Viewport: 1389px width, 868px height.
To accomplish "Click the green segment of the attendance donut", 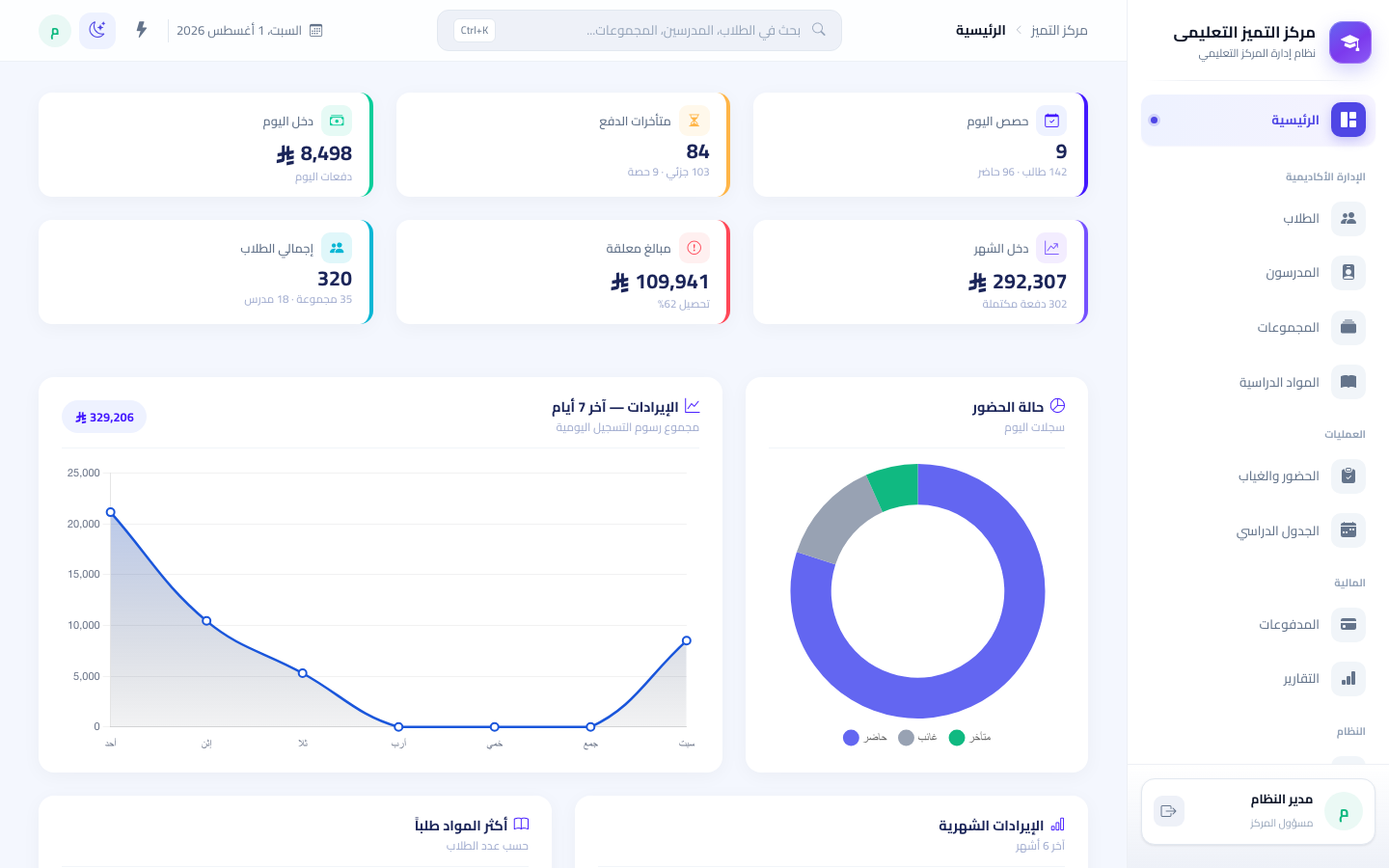I will tap(895, 486).
